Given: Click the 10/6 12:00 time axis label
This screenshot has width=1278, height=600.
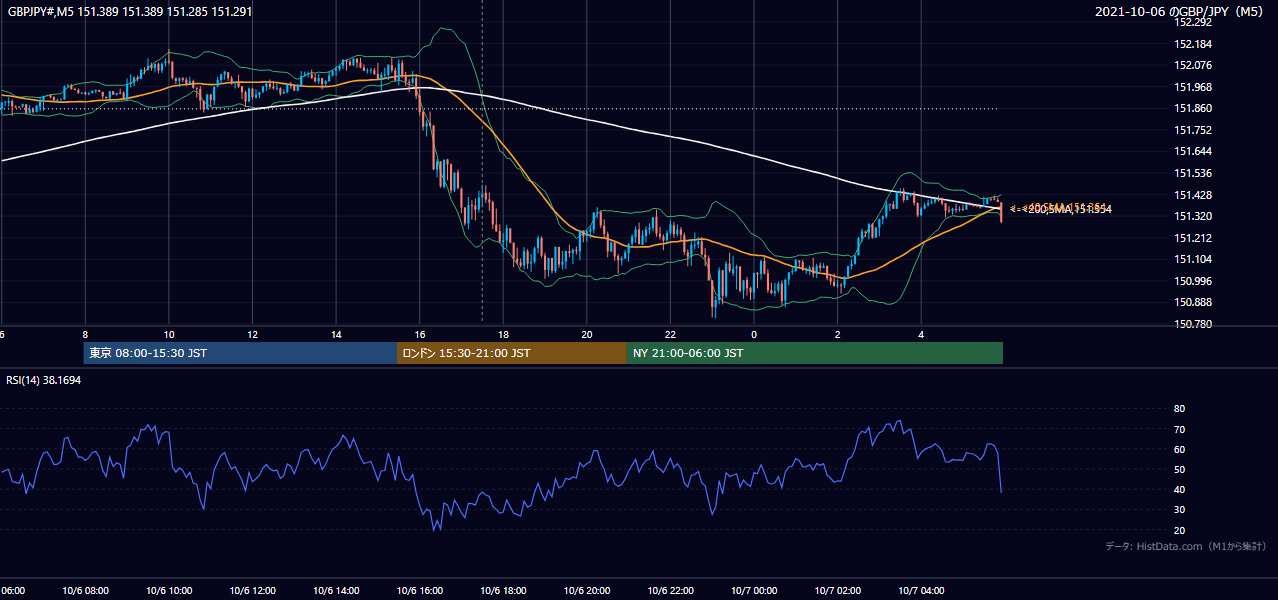Looking at the screenshot, I should (x=252, y=591).
